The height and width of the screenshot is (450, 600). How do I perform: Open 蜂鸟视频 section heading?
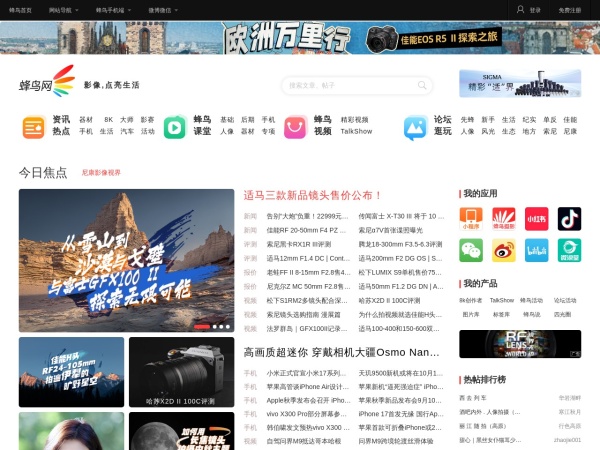[323, 125]
